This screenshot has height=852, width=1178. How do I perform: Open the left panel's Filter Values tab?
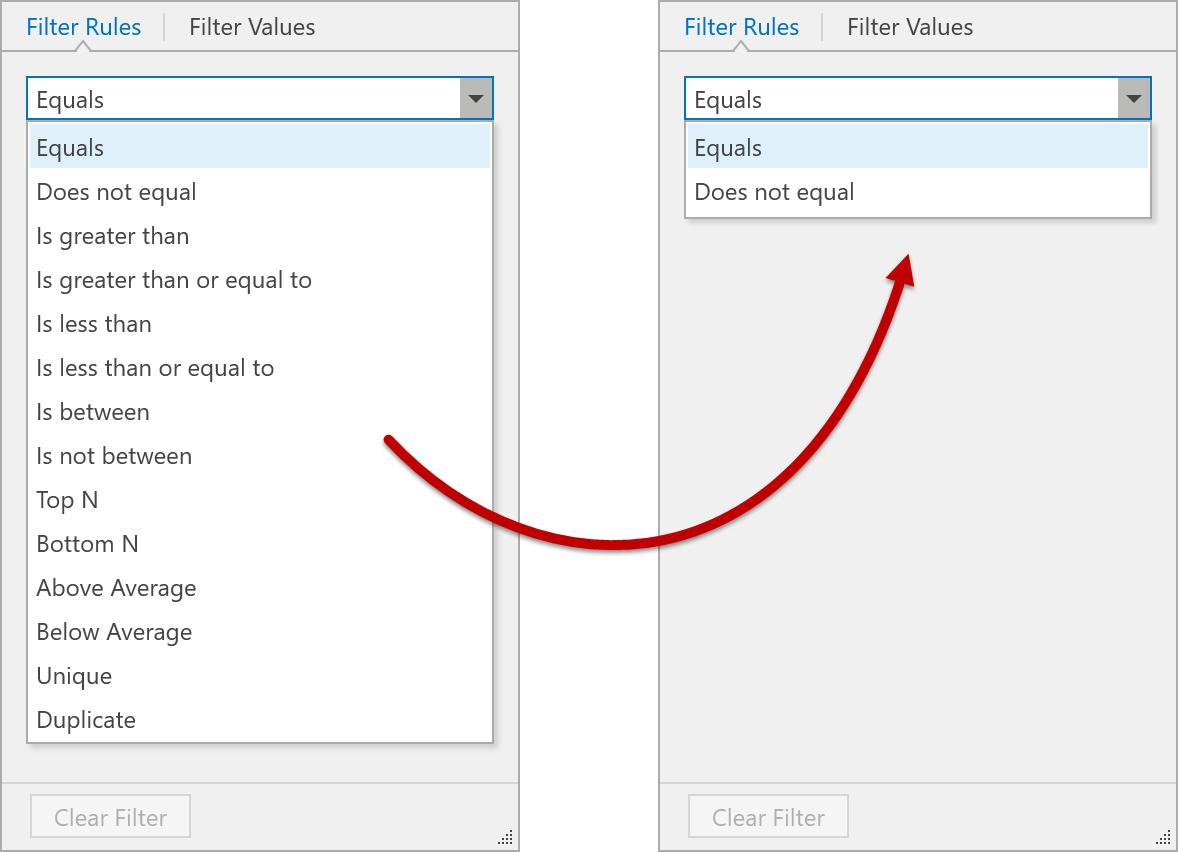(x=252, y=27)
